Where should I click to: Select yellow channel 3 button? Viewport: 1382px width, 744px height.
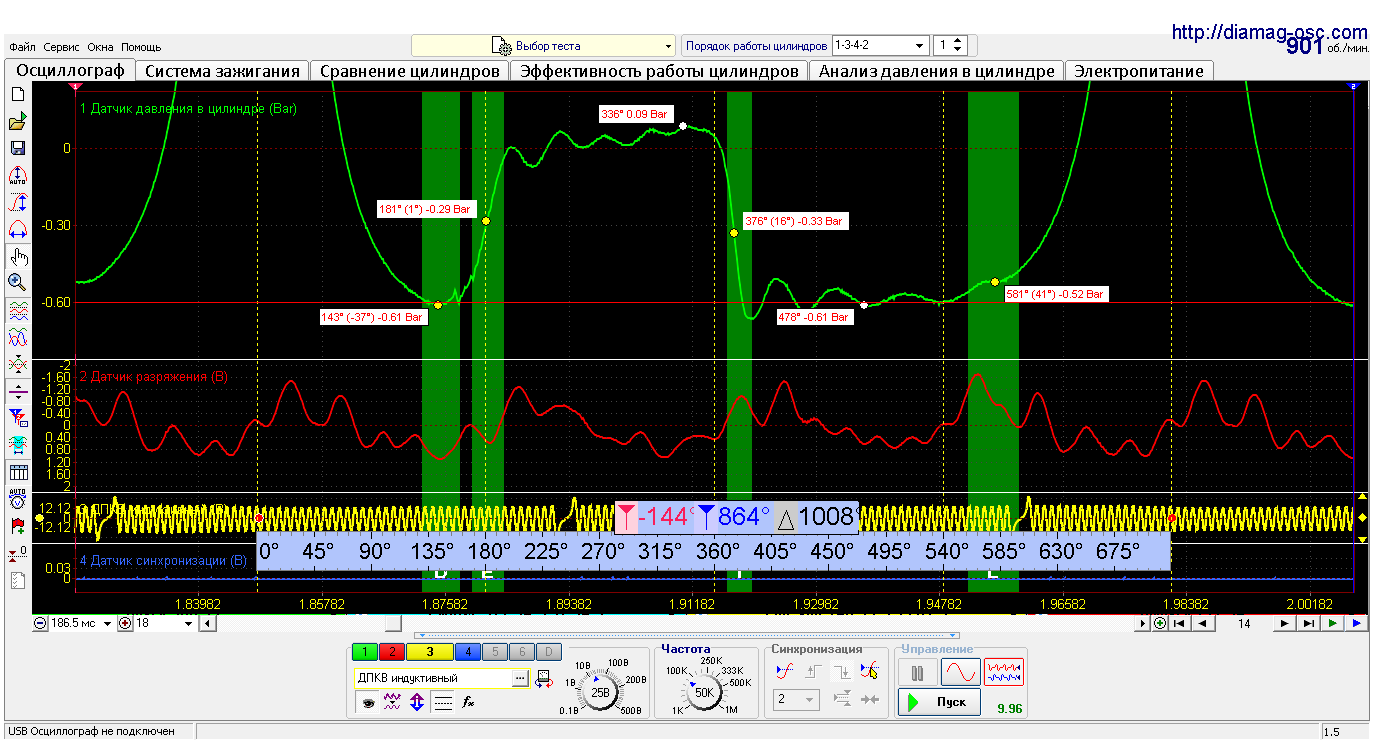point(429,652)
